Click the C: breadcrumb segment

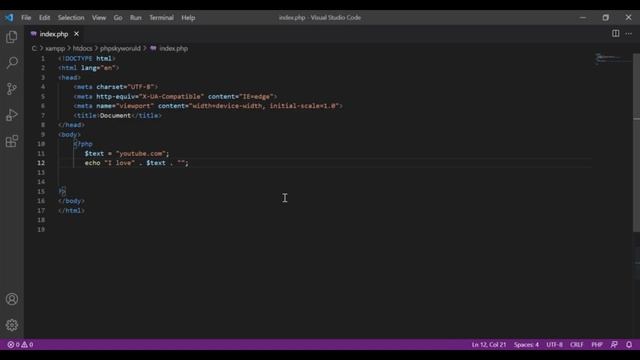35,48
